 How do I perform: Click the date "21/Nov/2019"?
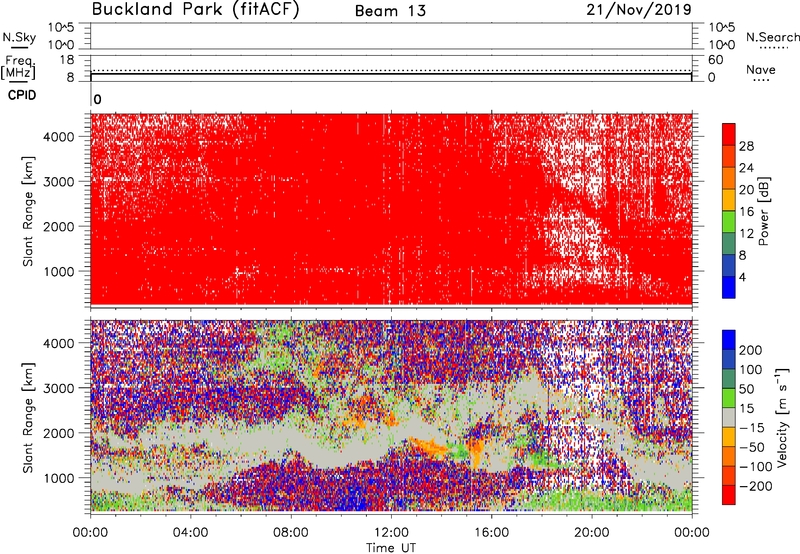tap(639, 10)
